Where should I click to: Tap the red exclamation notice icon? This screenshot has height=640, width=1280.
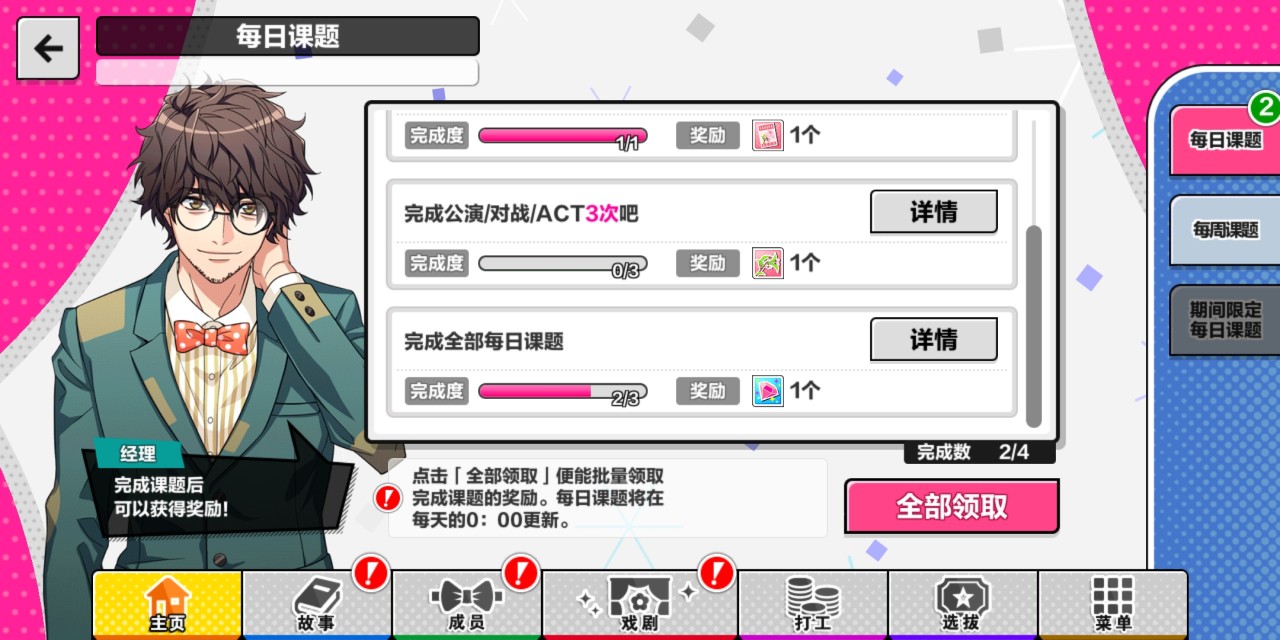389,497
